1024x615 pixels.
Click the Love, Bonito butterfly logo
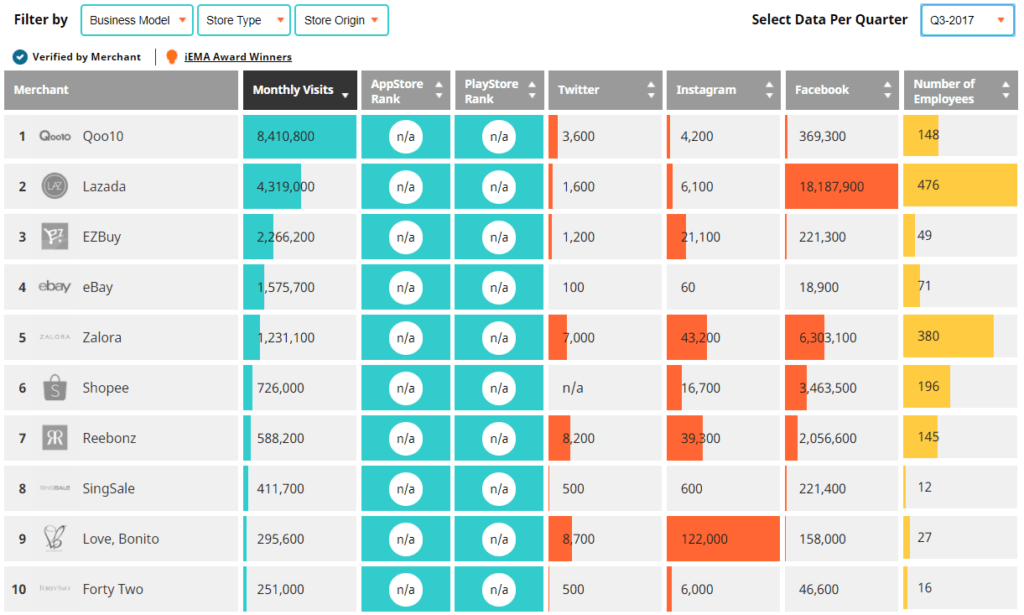(54, 539)
